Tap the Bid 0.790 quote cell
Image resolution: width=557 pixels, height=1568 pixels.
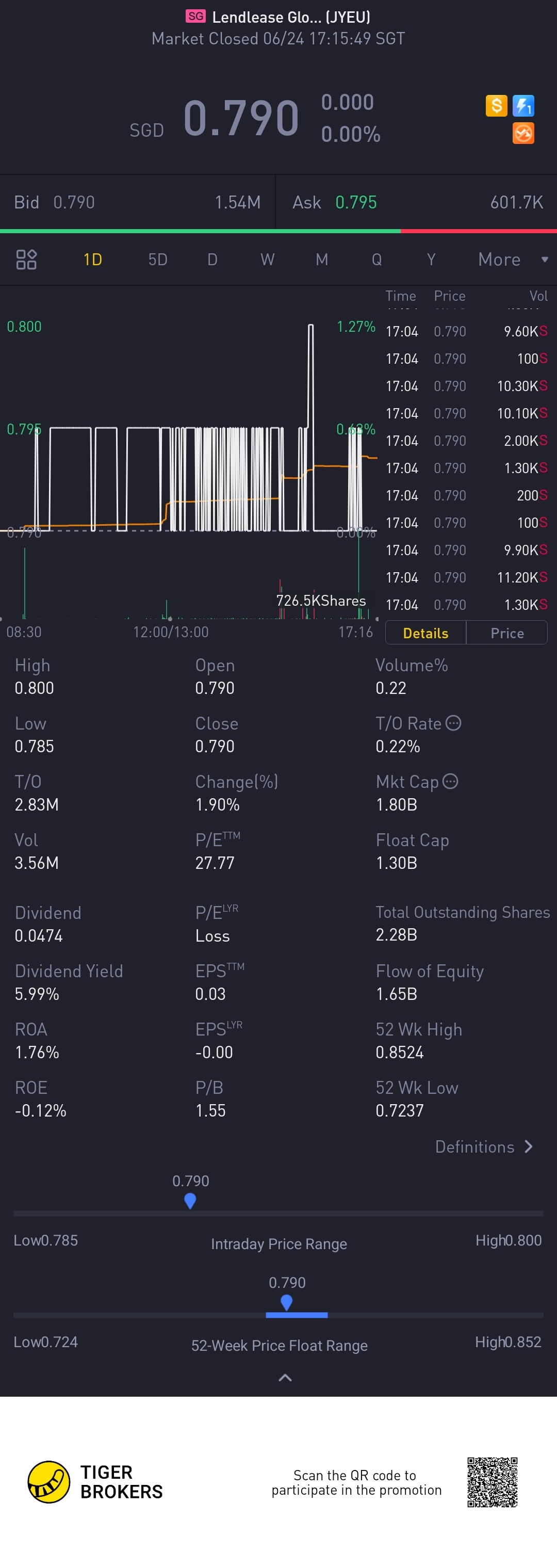pyautogui.click(x=138, y=202)
